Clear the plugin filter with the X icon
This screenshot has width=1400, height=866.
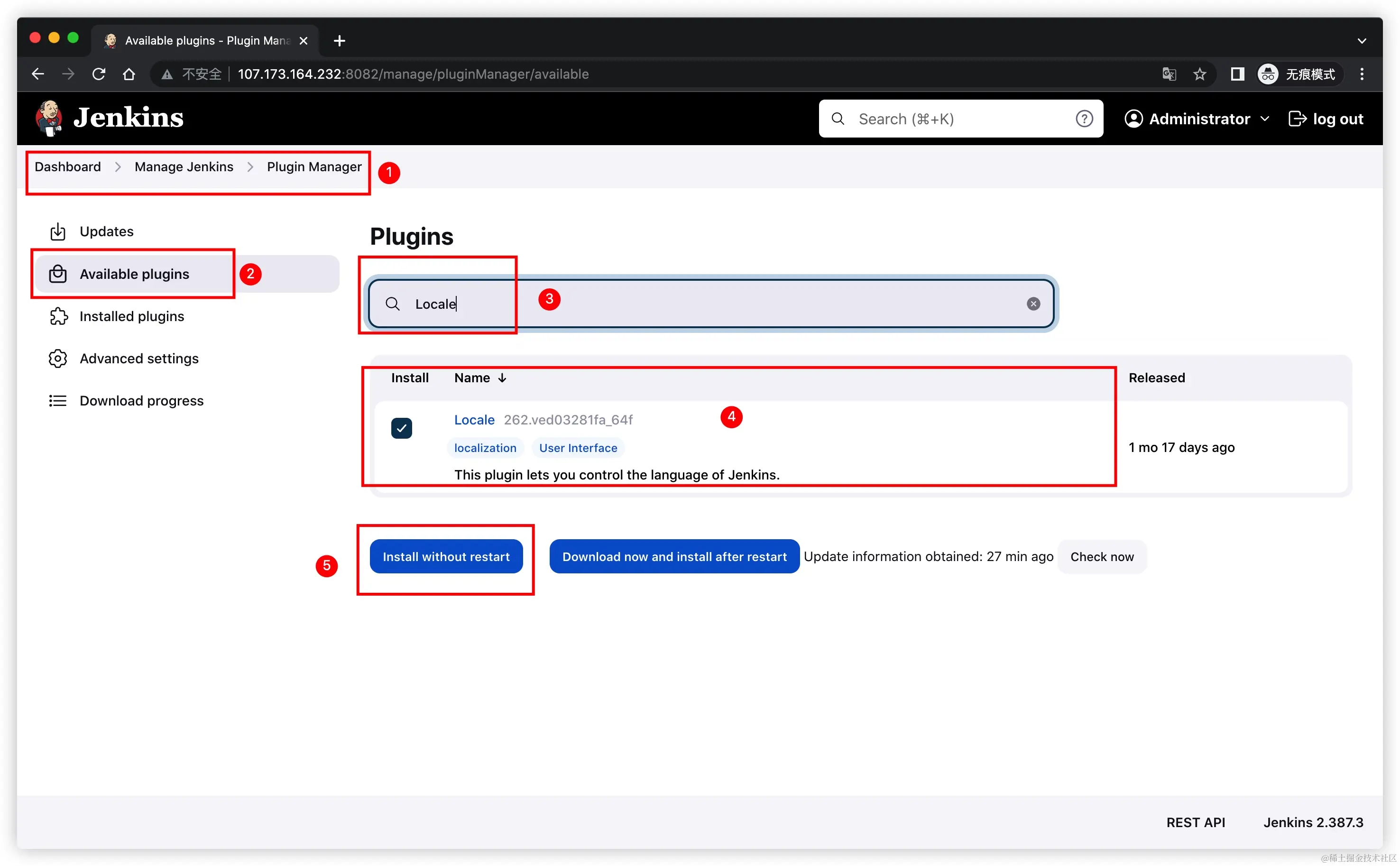tap(1033, 304)
